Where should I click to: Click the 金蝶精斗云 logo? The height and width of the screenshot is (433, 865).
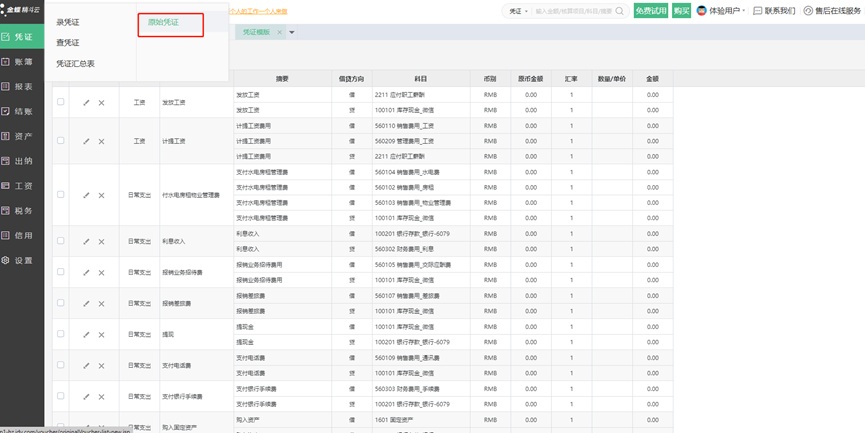[20, 9]
